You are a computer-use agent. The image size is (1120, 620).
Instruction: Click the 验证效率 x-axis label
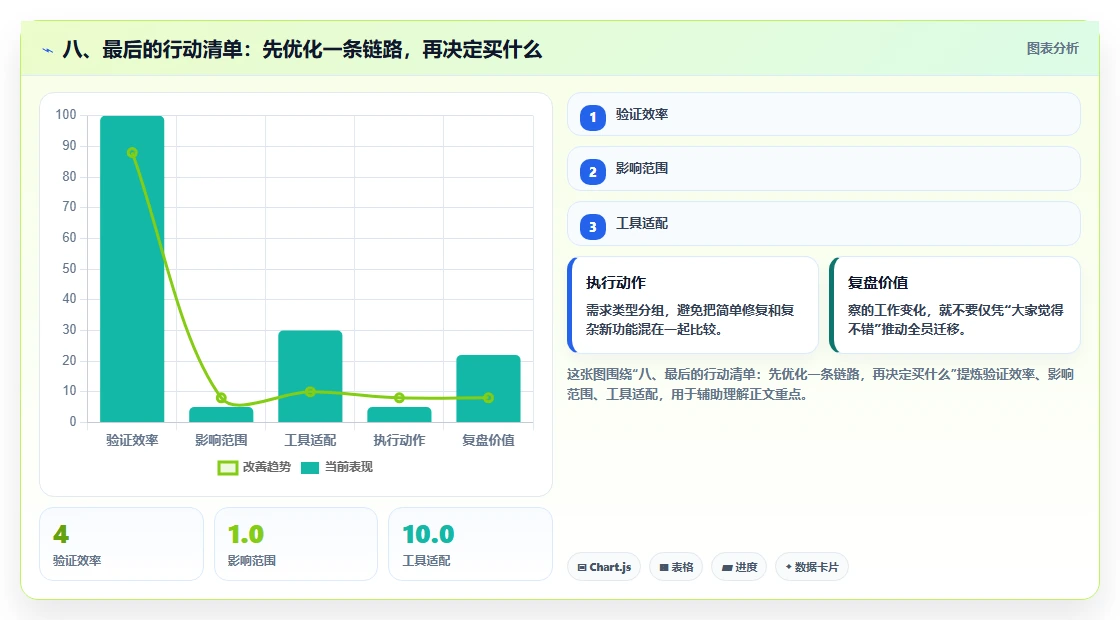[132, 441]
